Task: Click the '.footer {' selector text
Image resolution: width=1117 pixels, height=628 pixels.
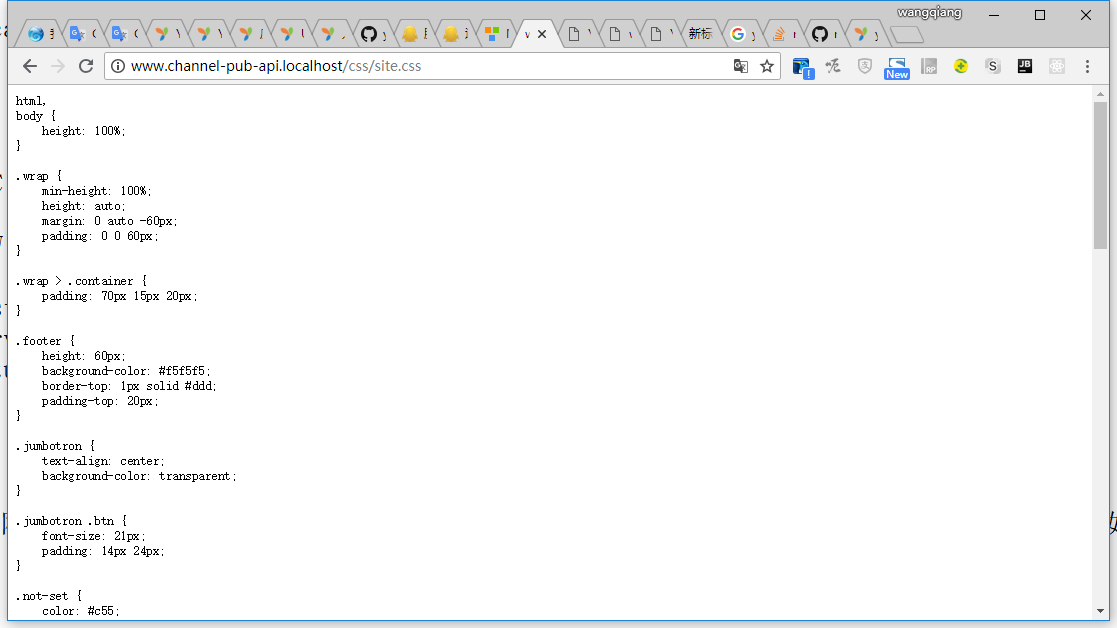Action: (45, 341)
